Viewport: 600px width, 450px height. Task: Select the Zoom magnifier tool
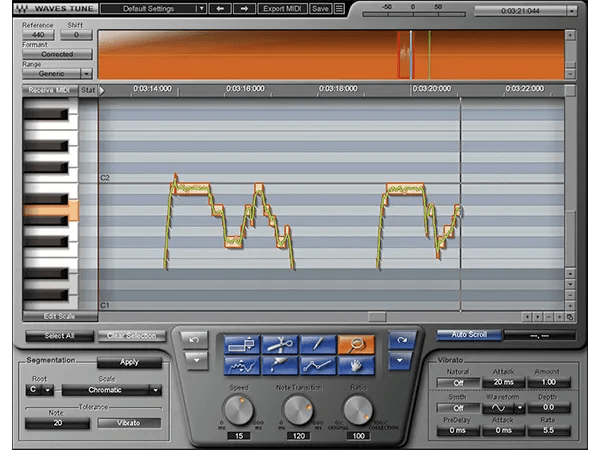click(356, 344)
